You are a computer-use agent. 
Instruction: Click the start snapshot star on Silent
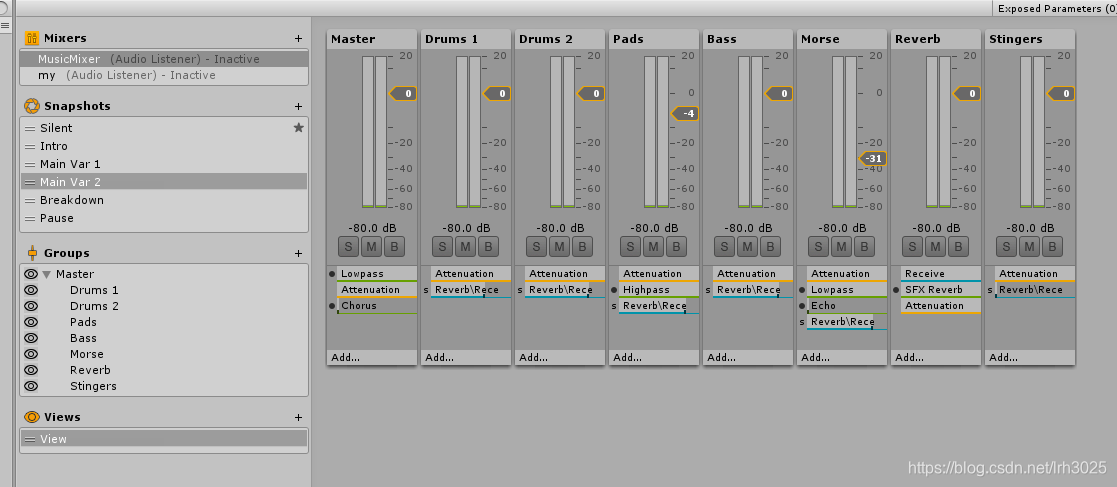click(x=298, y=127)
